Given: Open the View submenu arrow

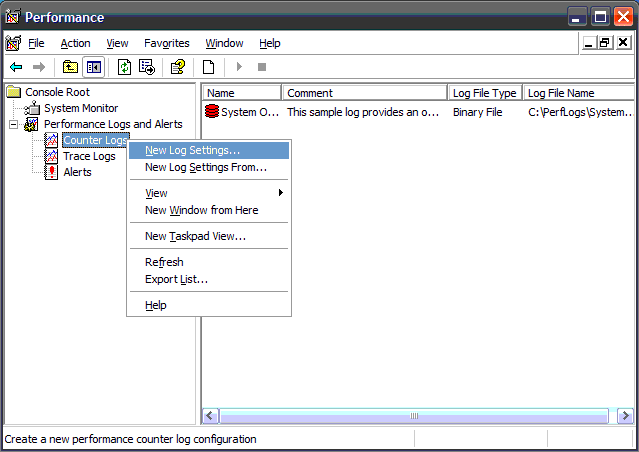Looking at the screenshot, I should (x=280, y=193).
